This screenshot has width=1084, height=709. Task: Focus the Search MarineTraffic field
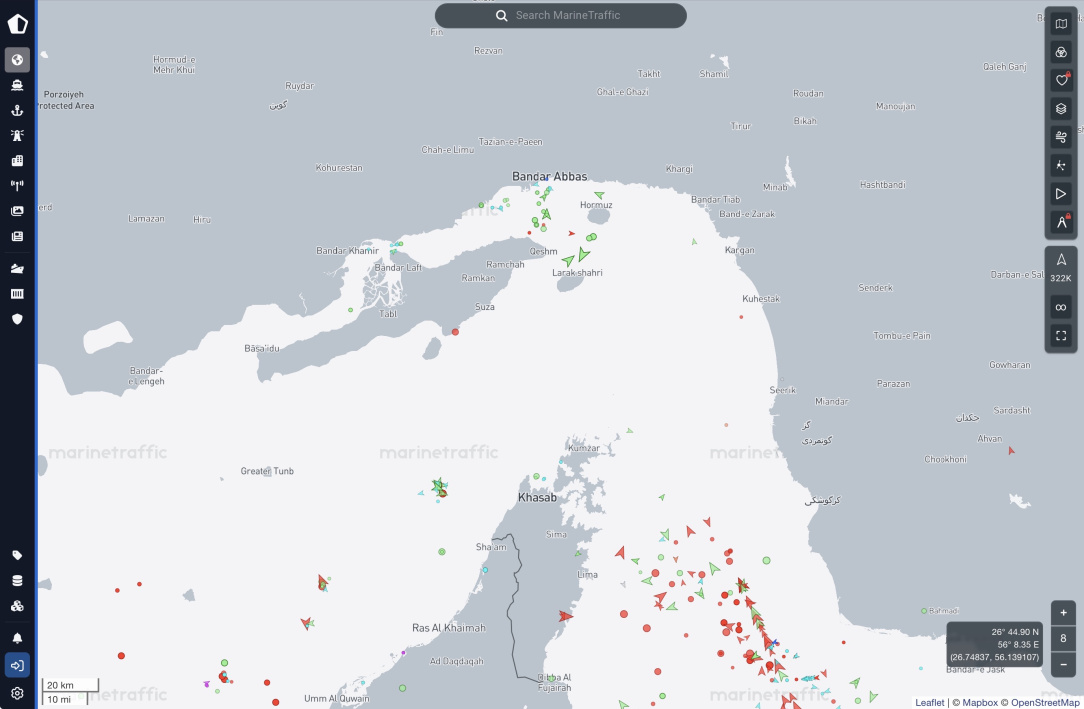pyautogui.click(x=561, y=15)
